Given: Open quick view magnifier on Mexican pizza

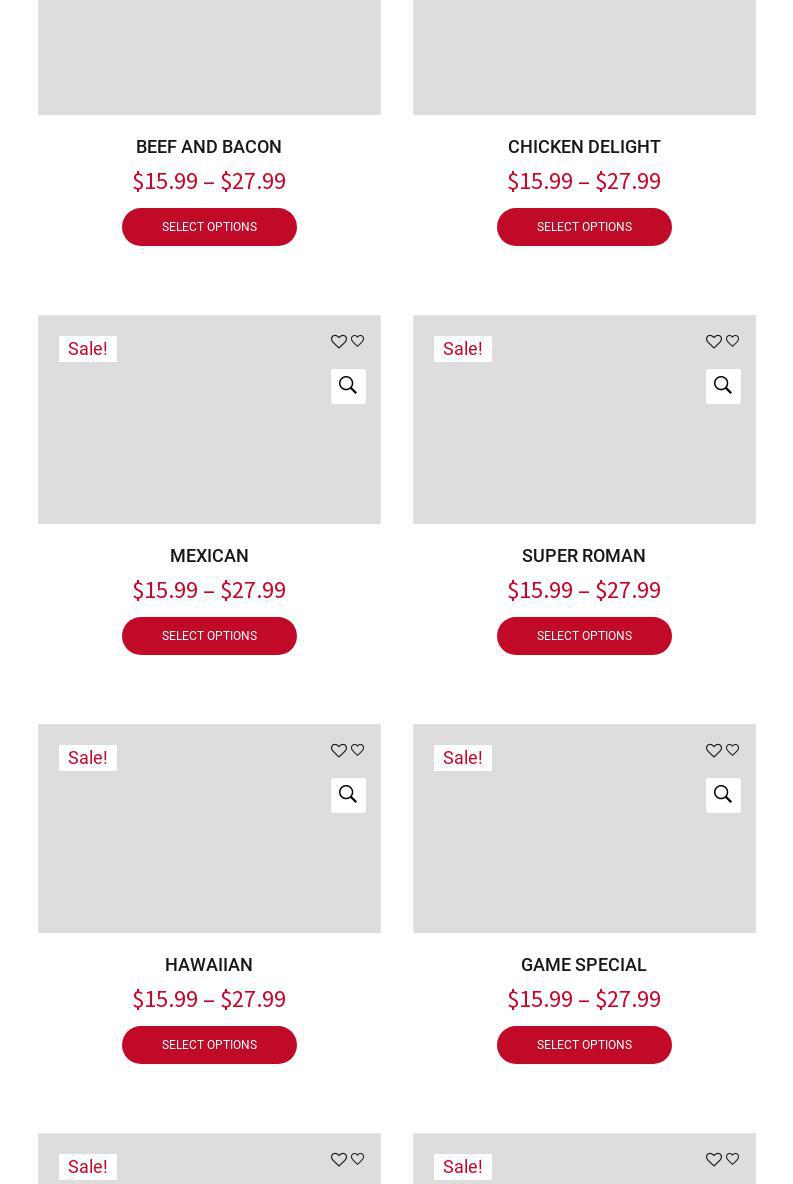Looking at the screenshot, I should coord(348,386).
